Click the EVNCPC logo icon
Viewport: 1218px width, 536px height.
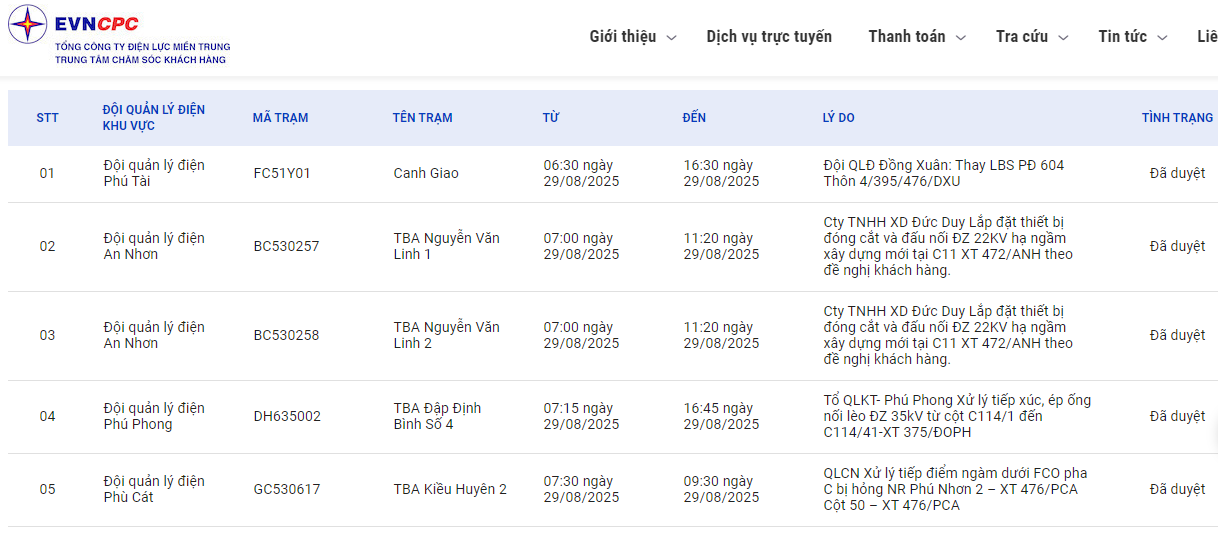(x=27, y=25)
